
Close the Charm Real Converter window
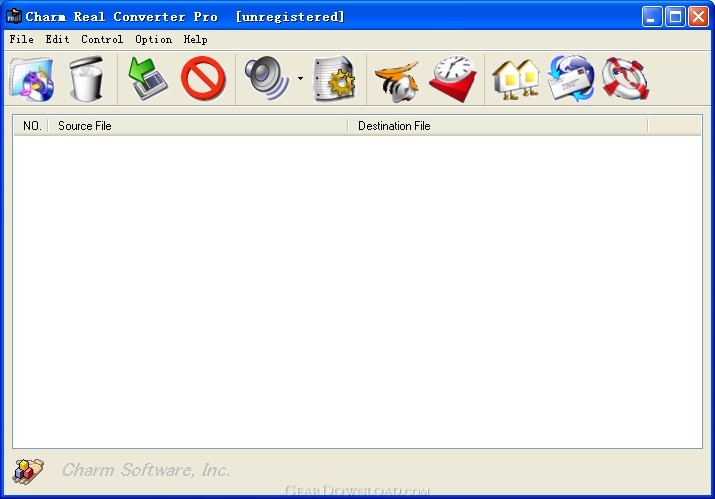698,17
